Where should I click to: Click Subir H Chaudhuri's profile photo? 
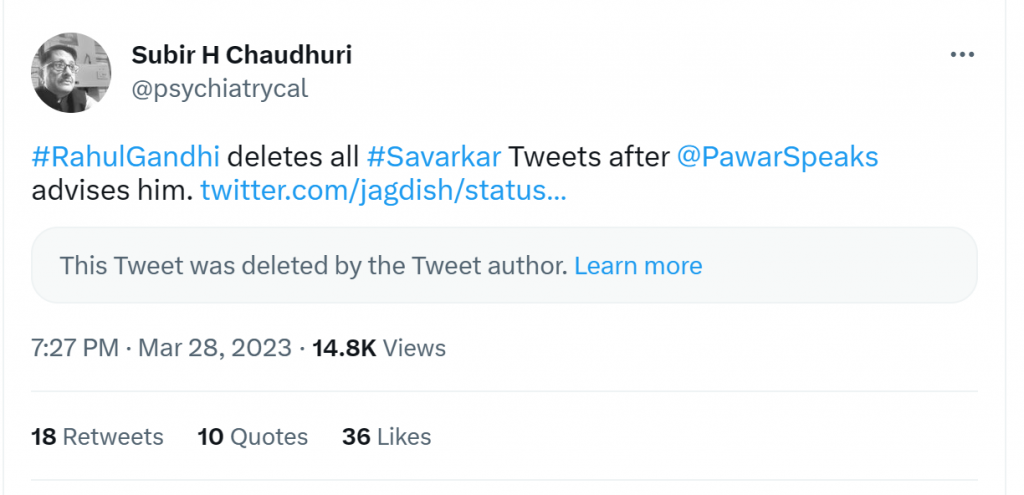point(71,72)
